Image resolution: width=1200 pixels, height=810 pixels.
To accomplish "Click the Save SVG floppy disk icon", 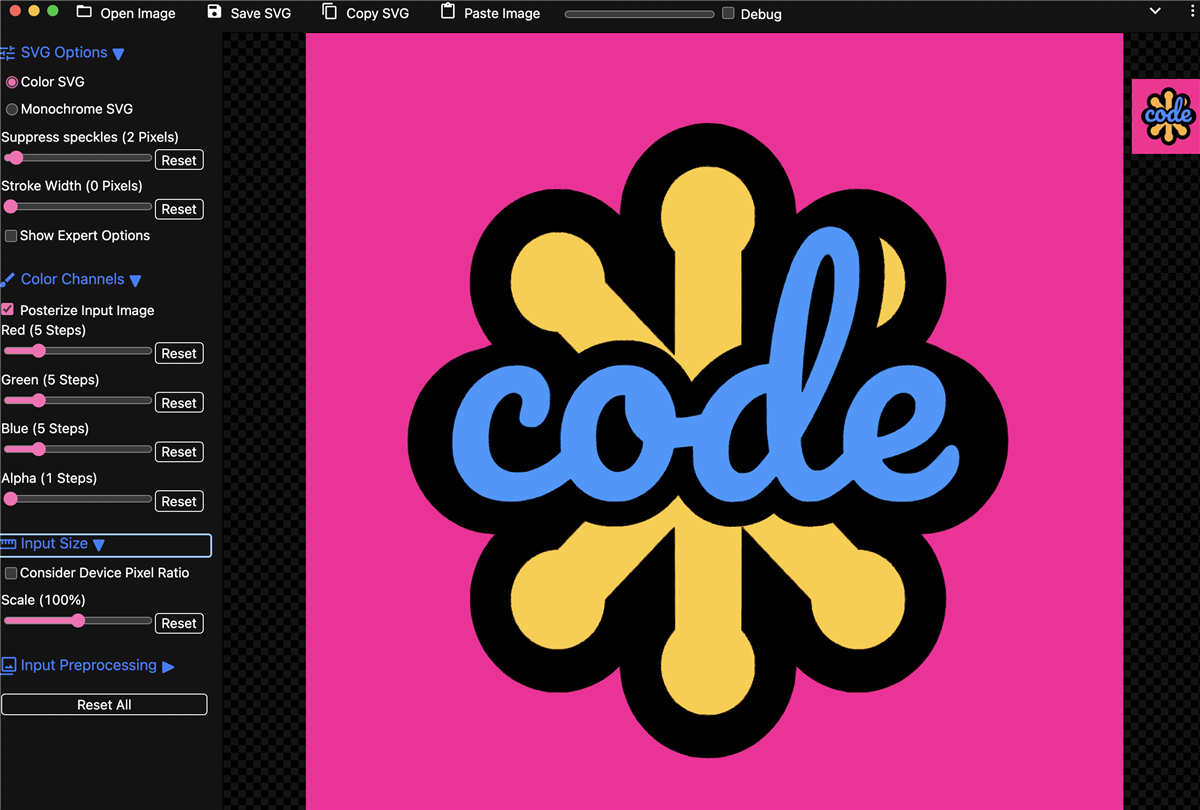I will pos(215,12).
